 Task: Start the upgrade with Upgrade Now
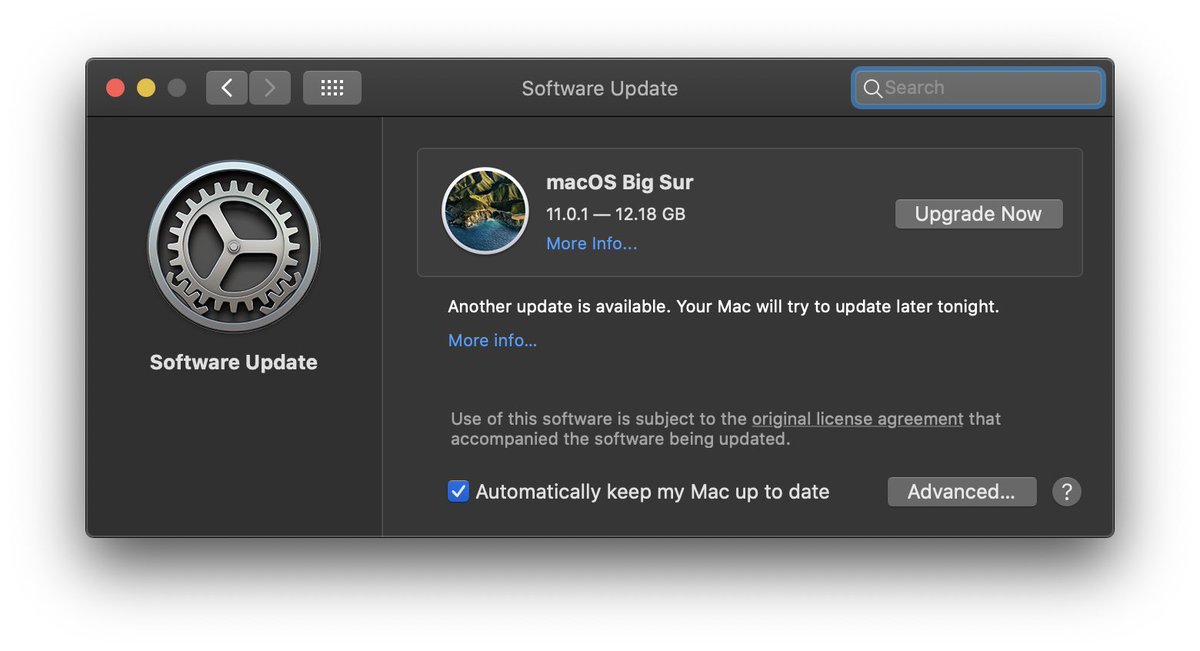point(978,214)
